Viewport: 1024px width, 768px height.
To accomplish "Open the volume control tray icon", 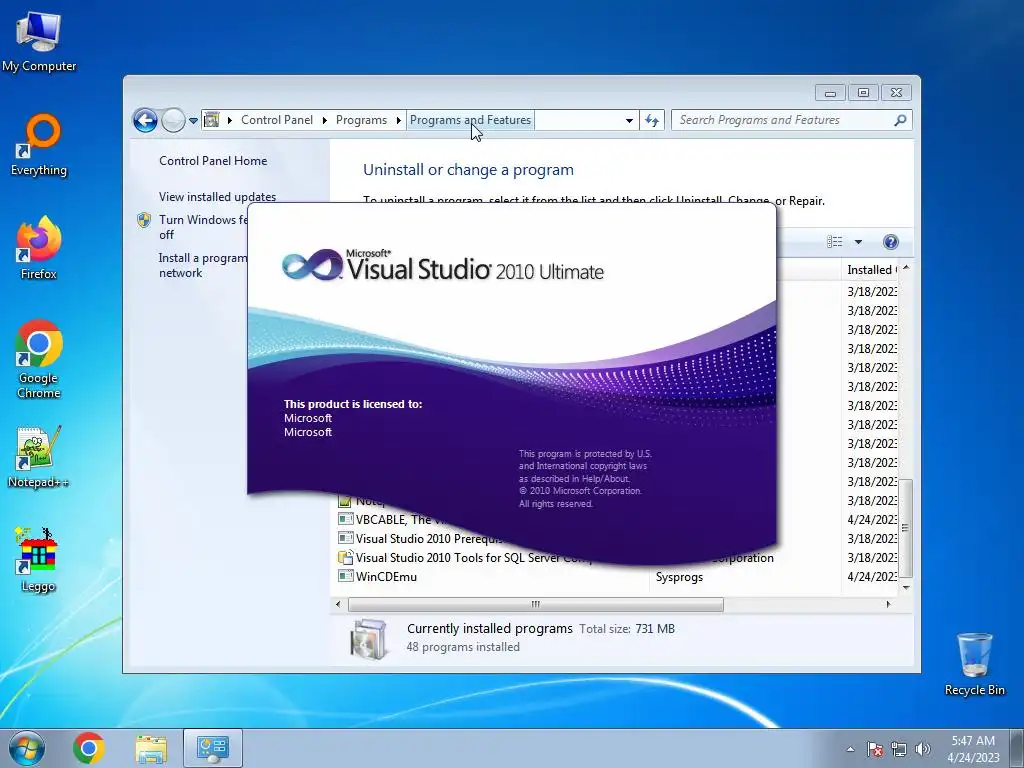I will click(x=923, y=749).
